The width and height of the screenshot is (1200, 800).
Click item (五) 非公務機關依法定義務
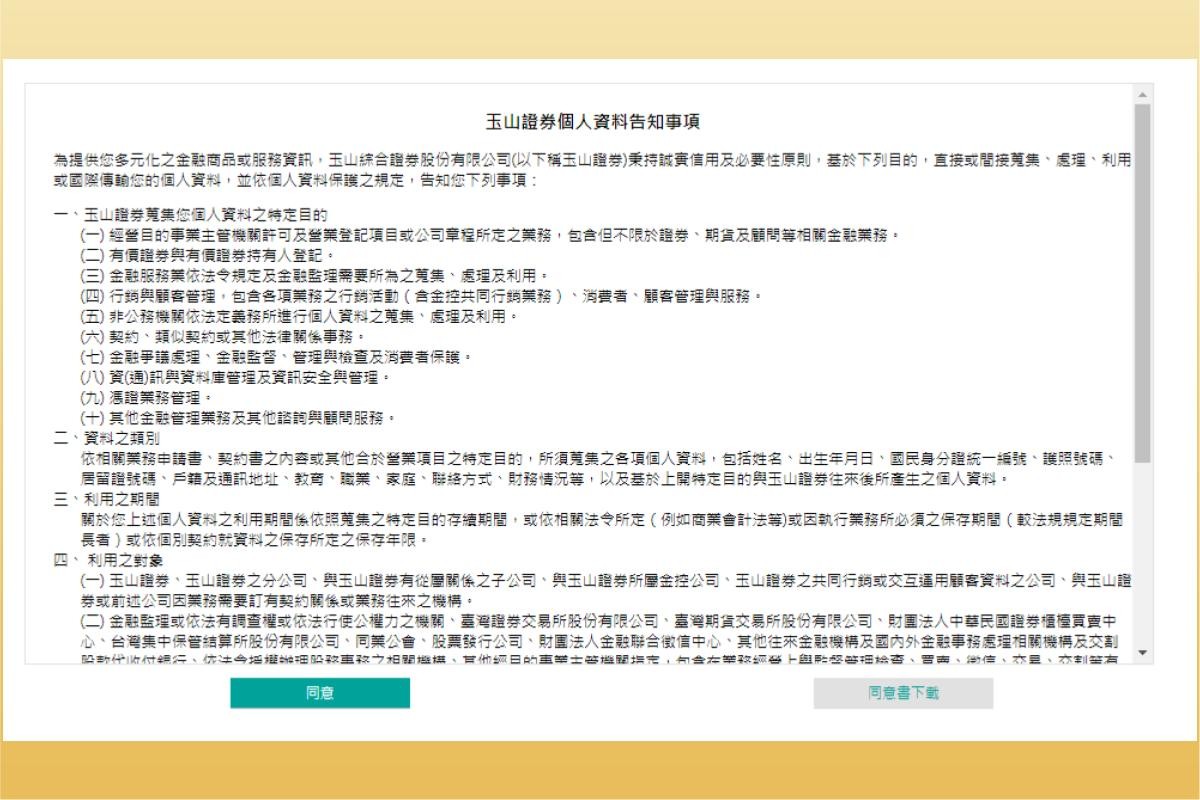click(x=300, y=316)
